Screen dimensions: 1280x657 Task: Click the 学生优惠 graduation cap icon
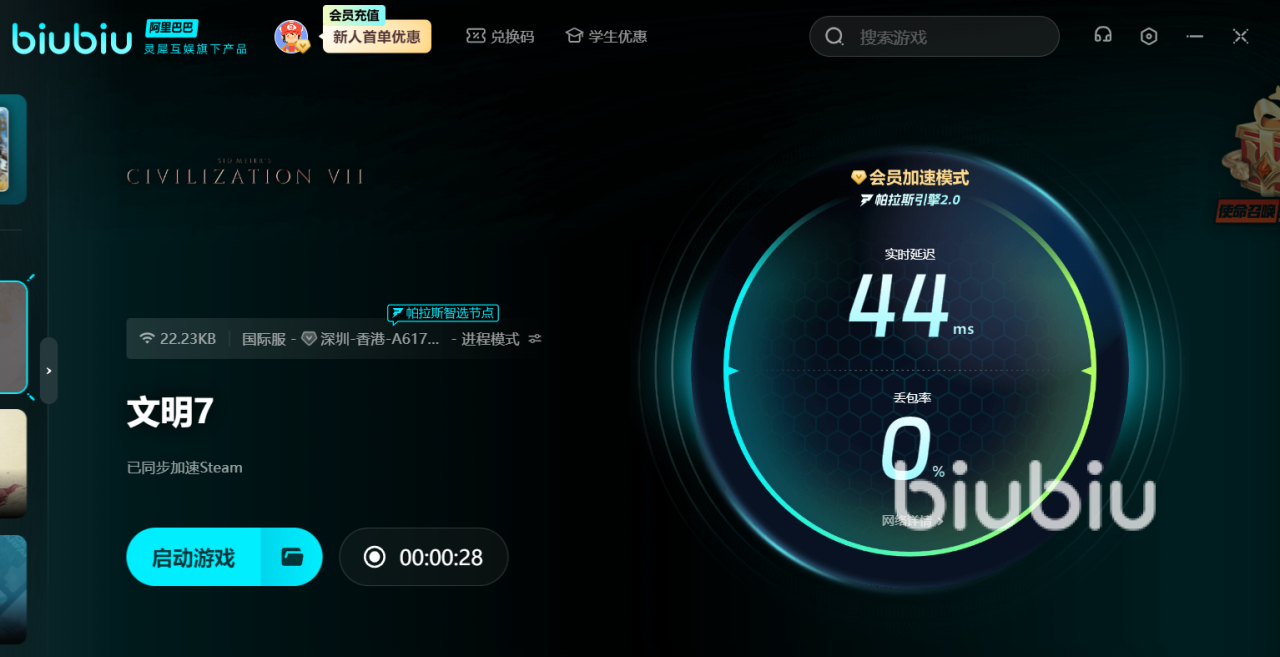coord(574,36)
